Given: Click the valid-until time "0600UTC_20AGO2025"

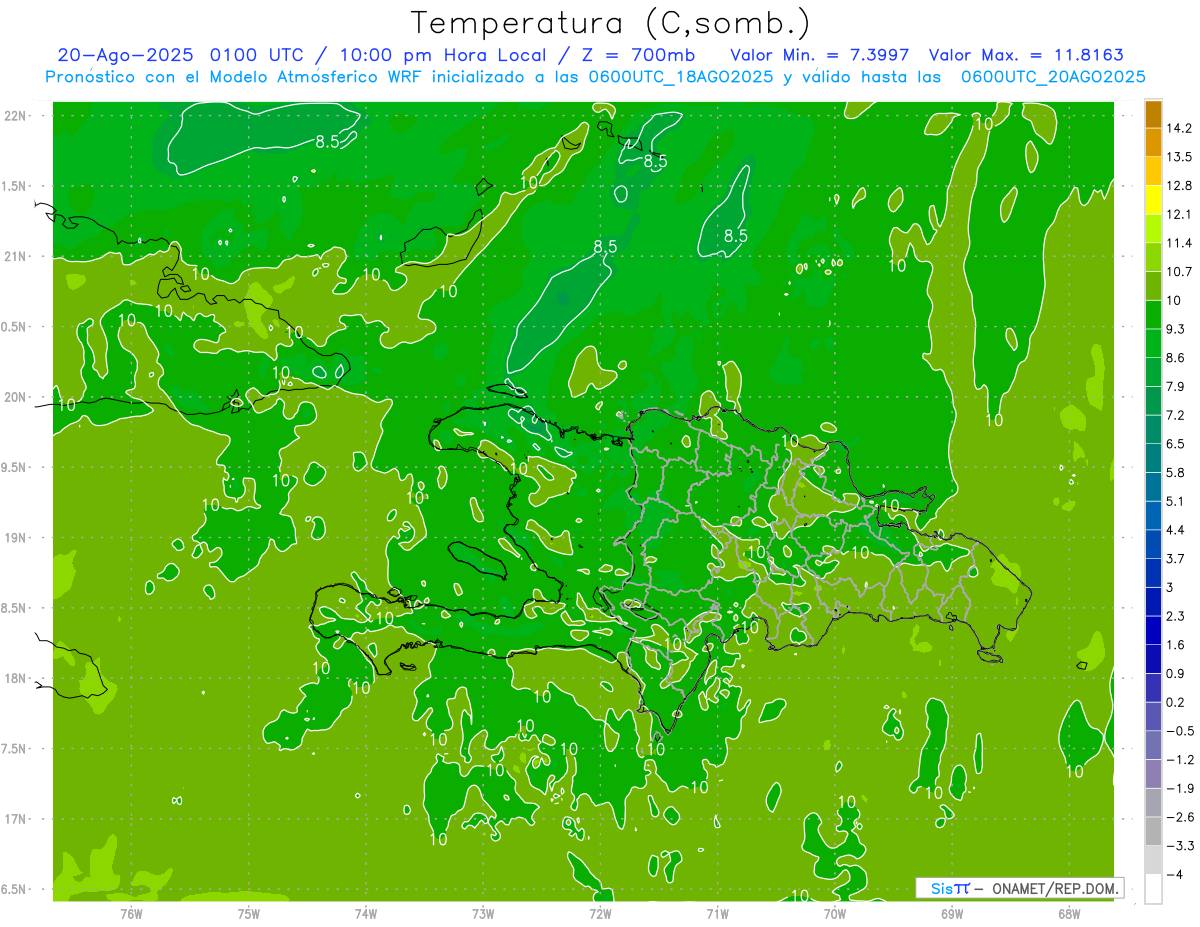Looking at the screenshot, I should [x=1053, y=76].
